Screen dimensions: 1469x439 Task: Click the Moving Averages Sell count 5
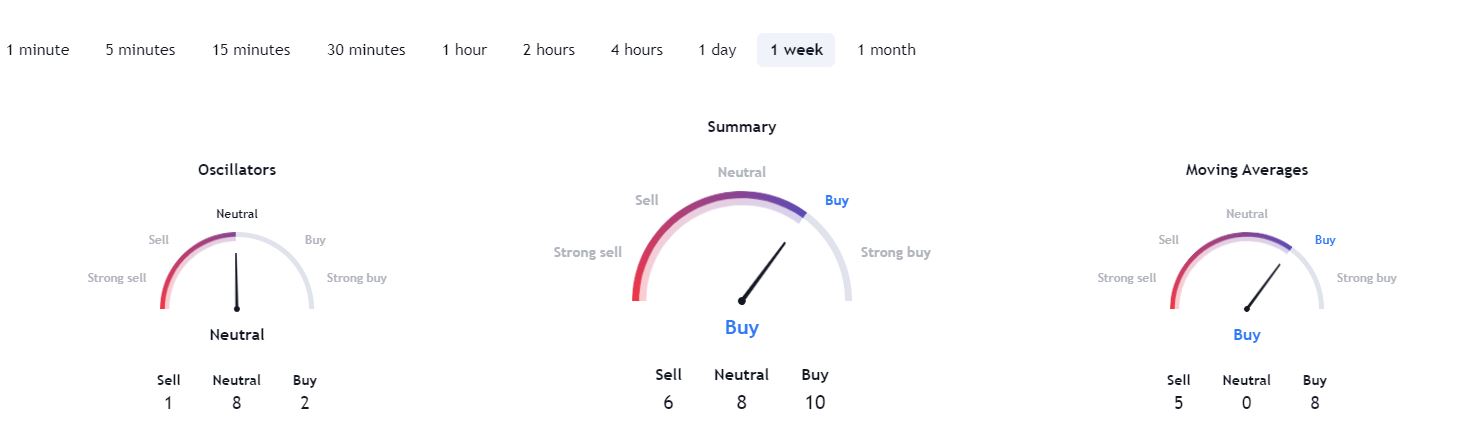pos(1179,403)
